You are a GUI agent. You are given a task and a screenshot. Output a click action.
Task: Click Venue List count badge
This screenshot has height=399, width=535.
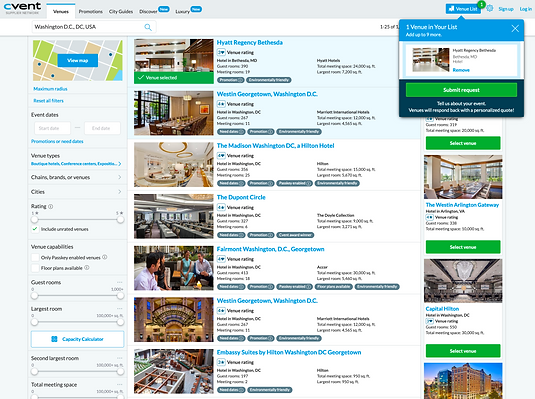coord(481,4)
